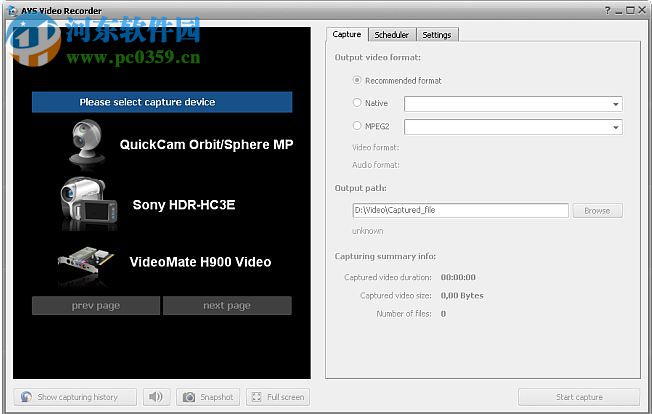The width and height of the screenshot is (652, 414).
Task: Toggle sound with the speaker icon button
Action: pos(156,397)
